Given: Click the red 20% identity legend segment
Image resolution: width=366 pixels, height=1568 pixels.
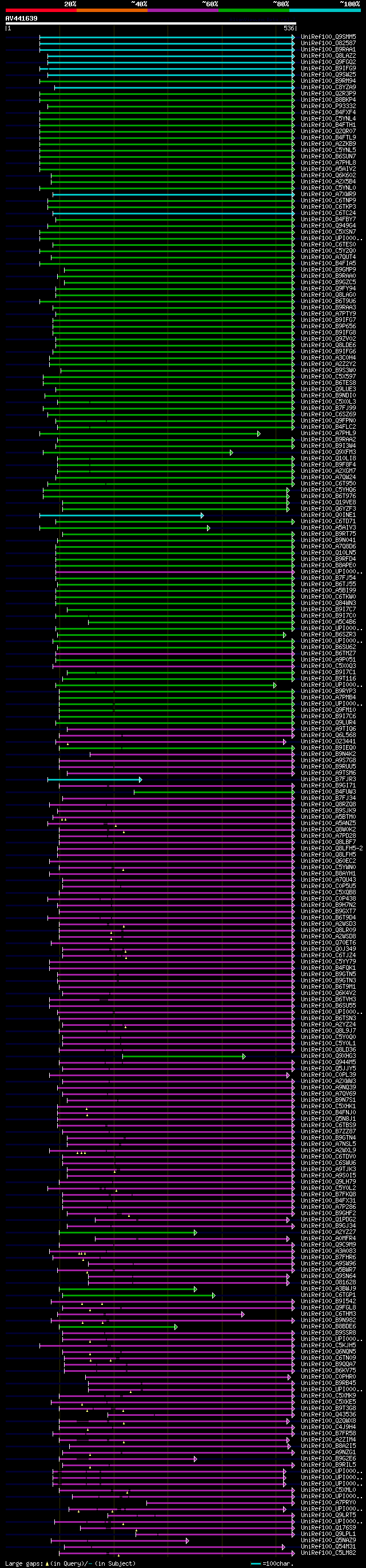Looking at the screenshot, I should (x=41, y=10).
